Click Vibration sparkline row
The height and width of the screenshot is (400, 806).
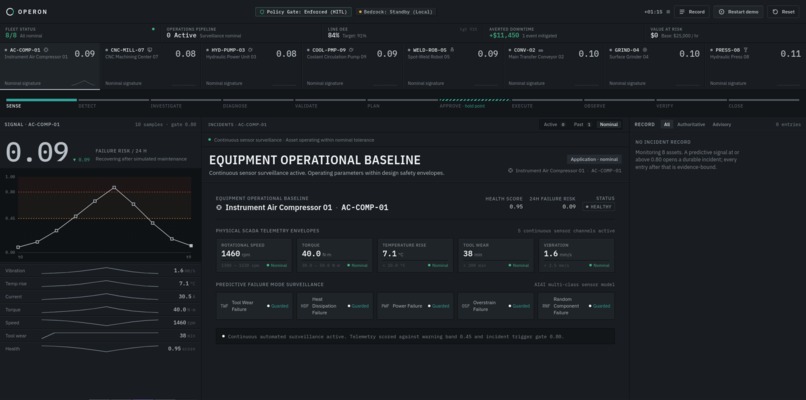click(100, 270)
